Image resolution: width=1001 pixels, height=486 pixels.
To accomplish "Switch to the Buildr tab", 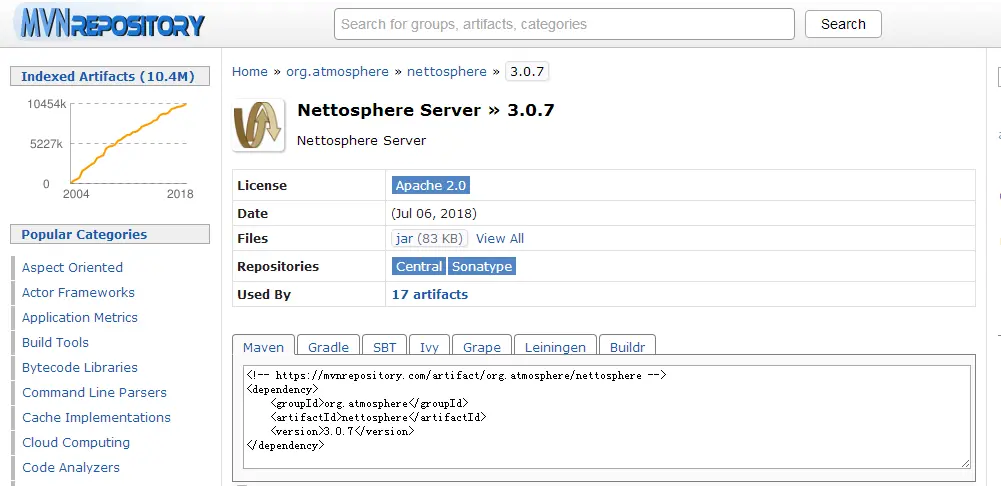I will (x=628, y=347).
